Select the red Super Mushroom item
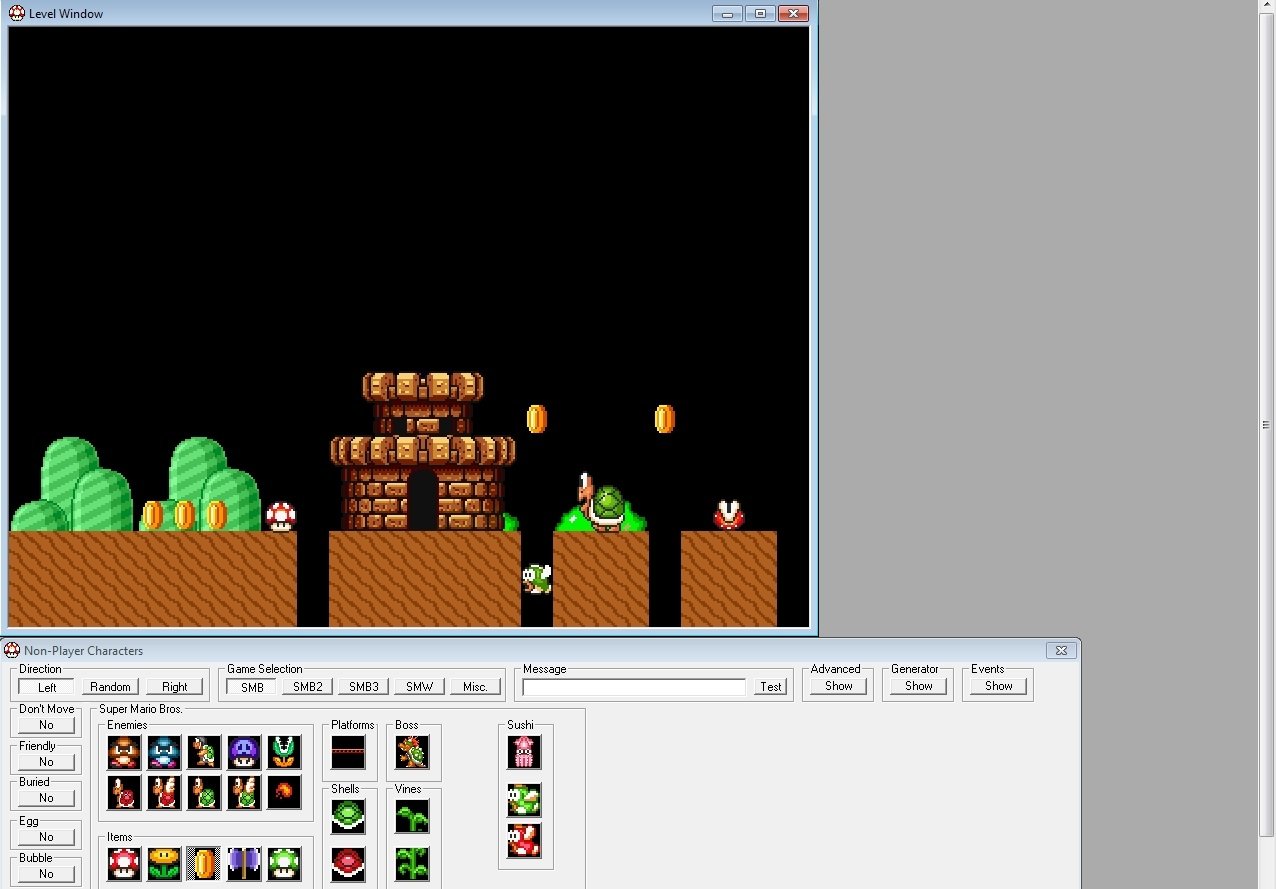Screen dimensions: 1276x889 tap(124, 863)
